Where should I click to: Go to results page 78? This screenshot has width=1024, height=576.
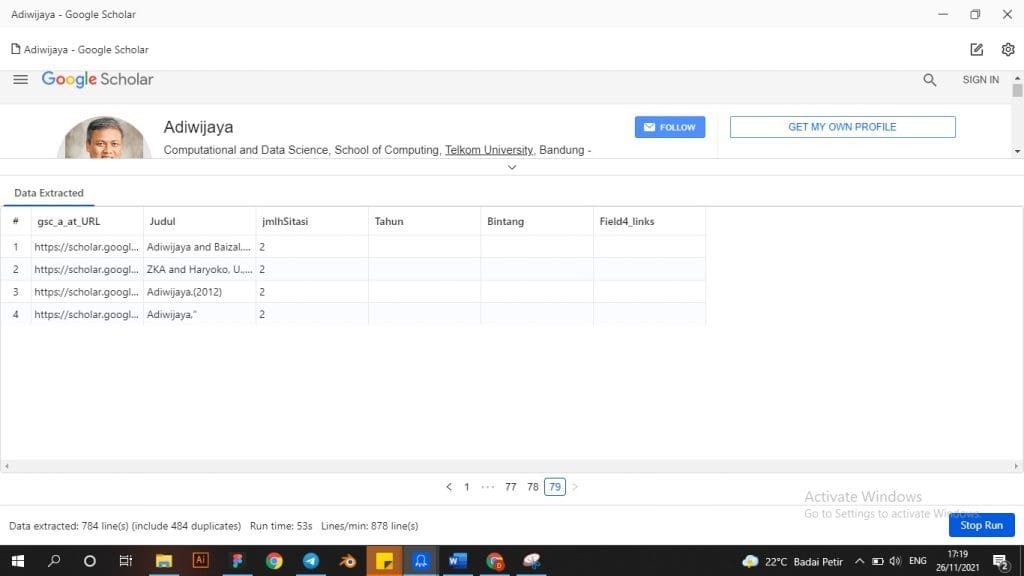click(x=533, y=487)
